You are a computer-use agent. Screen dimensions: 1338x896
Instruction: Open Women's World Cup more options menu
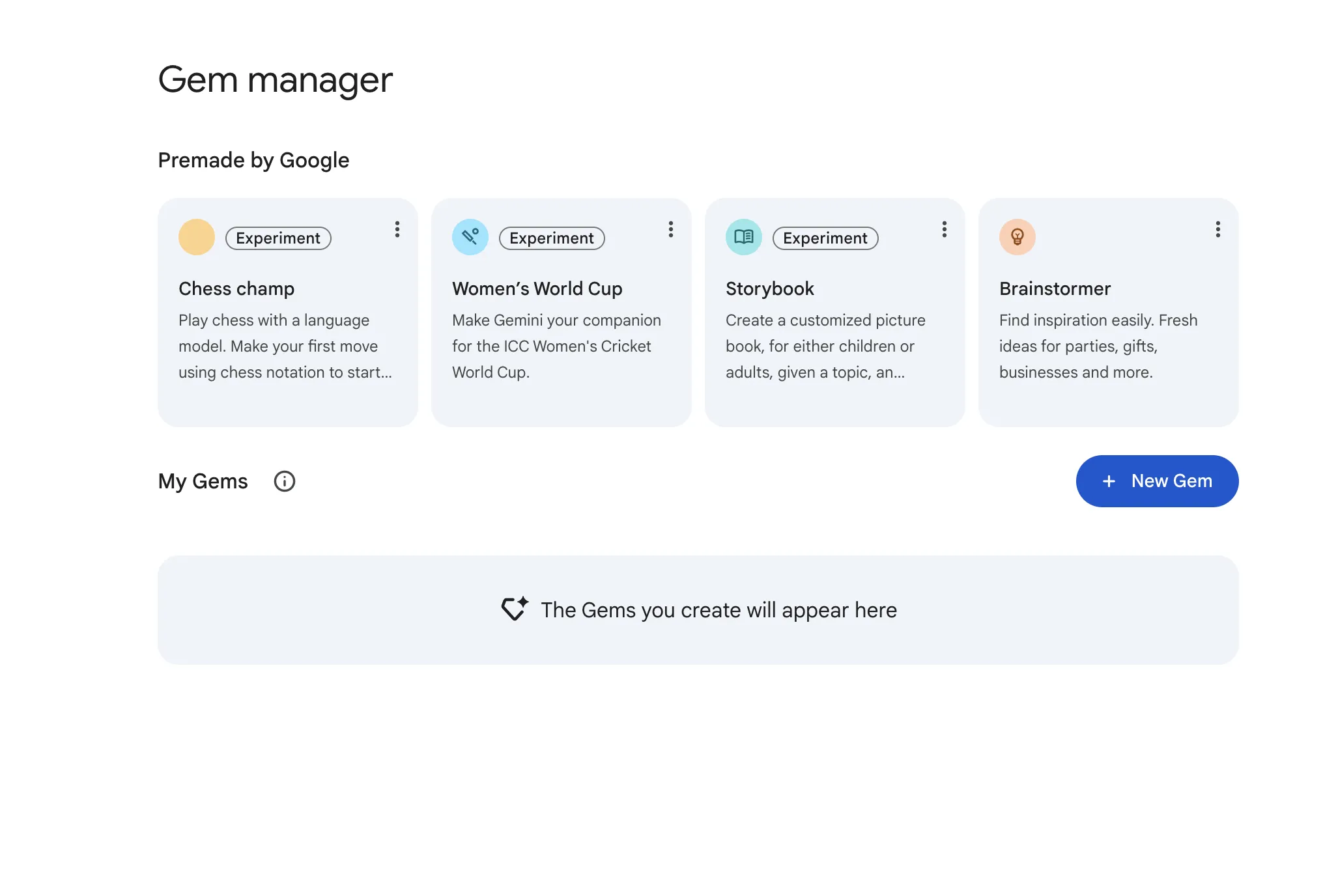tap(670, 229)
